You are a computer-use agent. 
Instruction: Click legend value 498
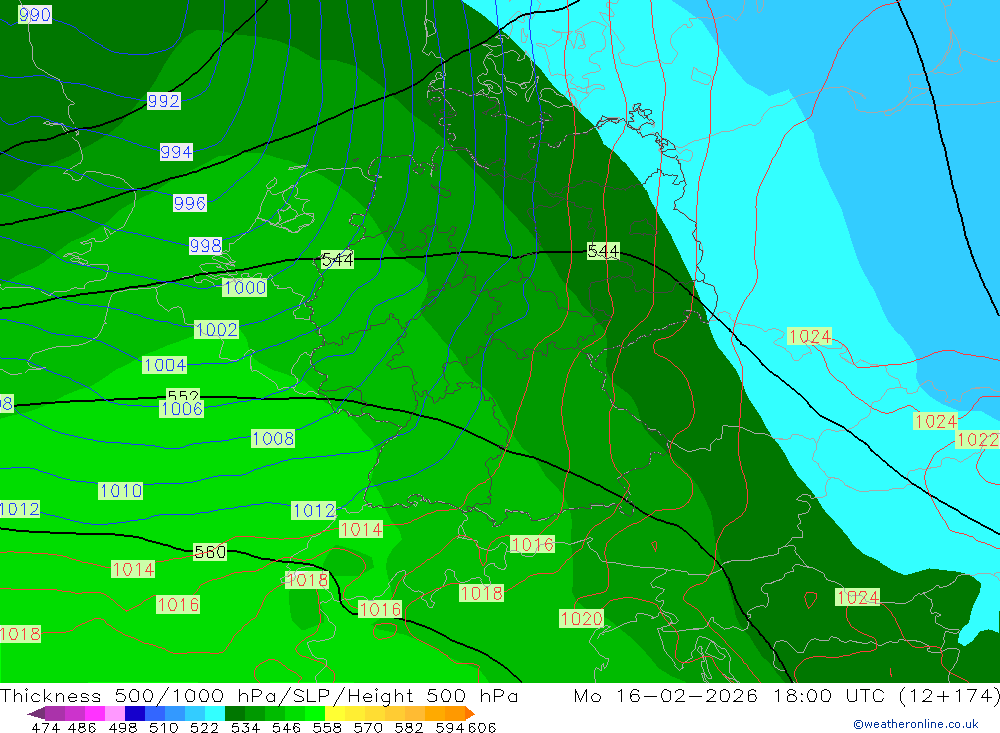click(122, 728)
